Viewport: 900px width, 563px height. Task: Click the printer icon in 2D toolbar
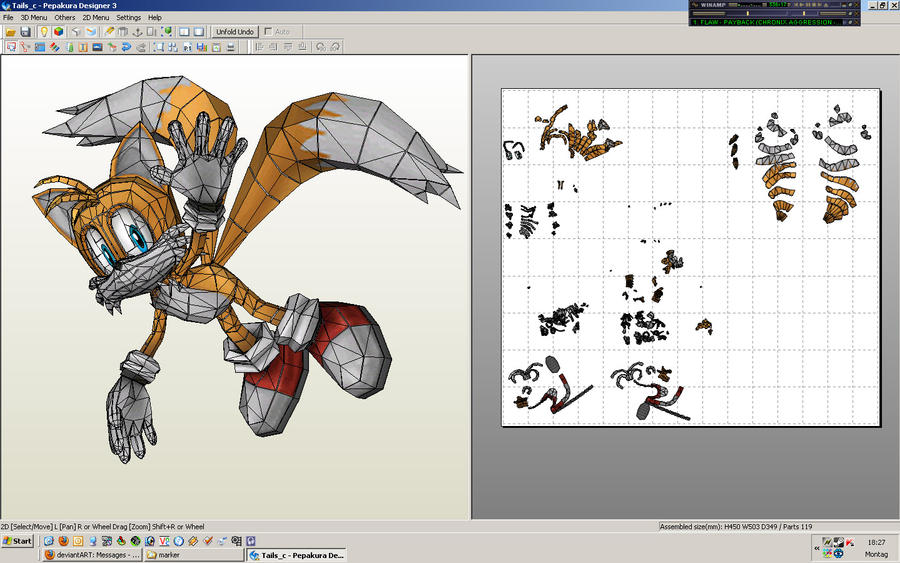231,47
